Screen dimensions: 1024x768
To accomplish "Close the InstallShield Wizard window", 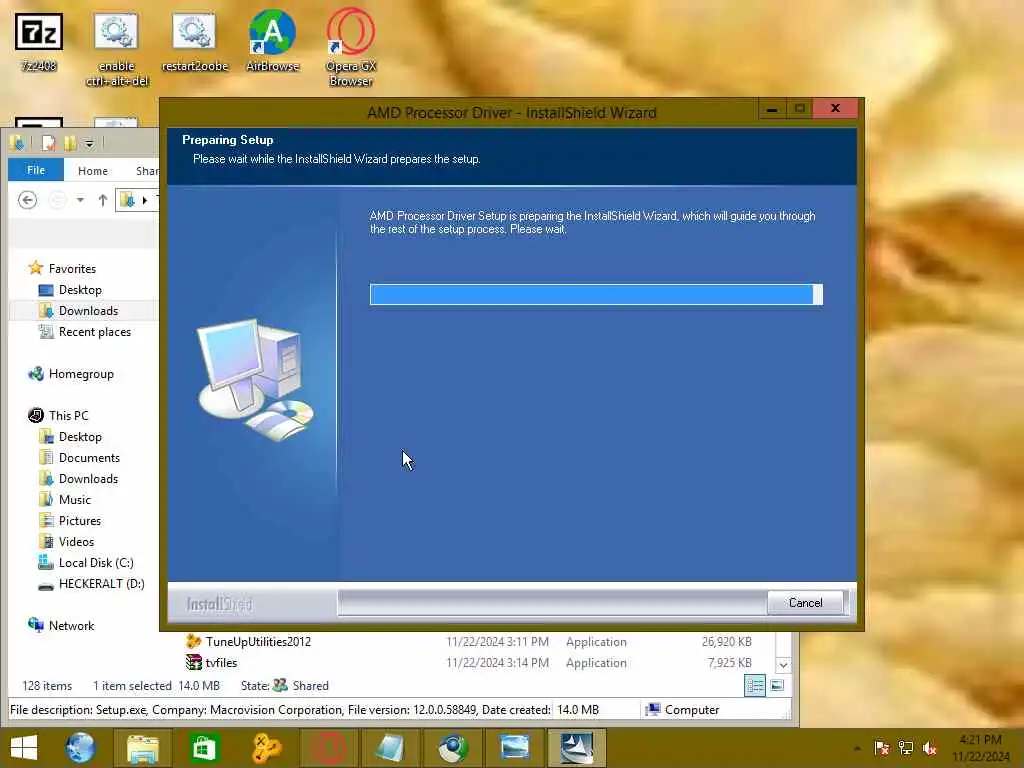I will tap(835, 108).
